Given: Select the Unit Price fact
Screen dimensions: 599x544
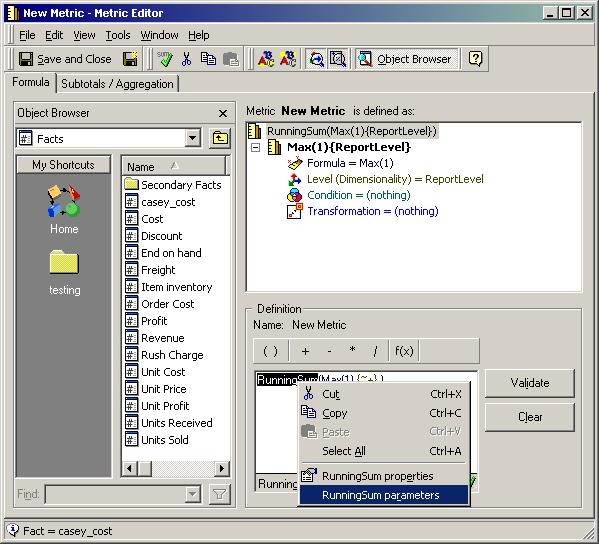Looking at the screenshot, I should 156,389.
